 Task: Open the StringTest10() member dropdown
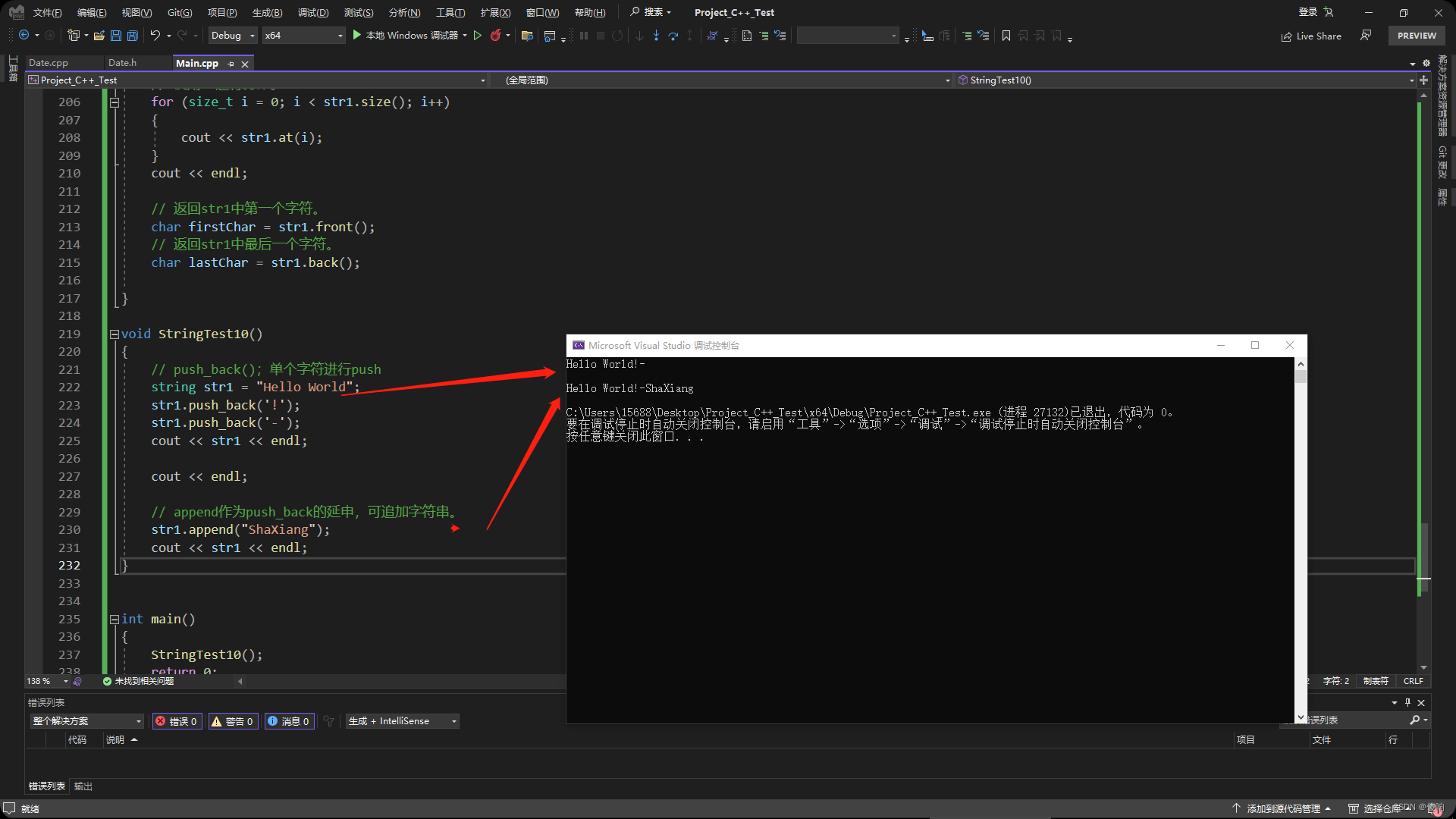coord(1185,80)
